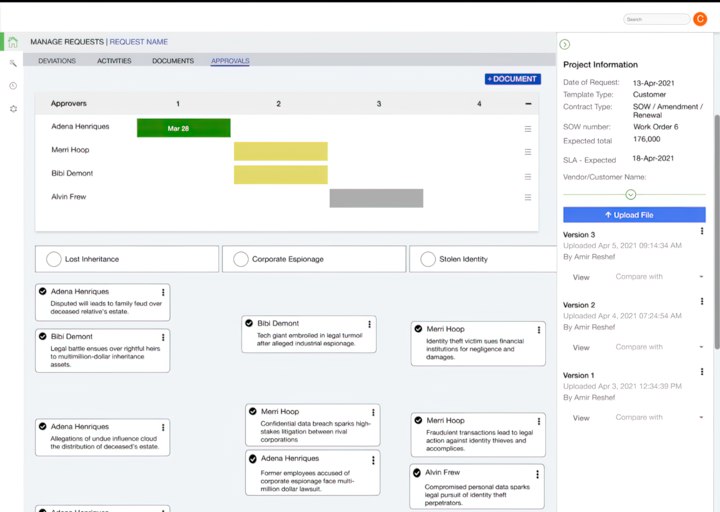Open kebab menu on the 'Legal battle ensues' card
This screenshot has height=512, width=720.
pyautogui.click(x=163, y=337)
